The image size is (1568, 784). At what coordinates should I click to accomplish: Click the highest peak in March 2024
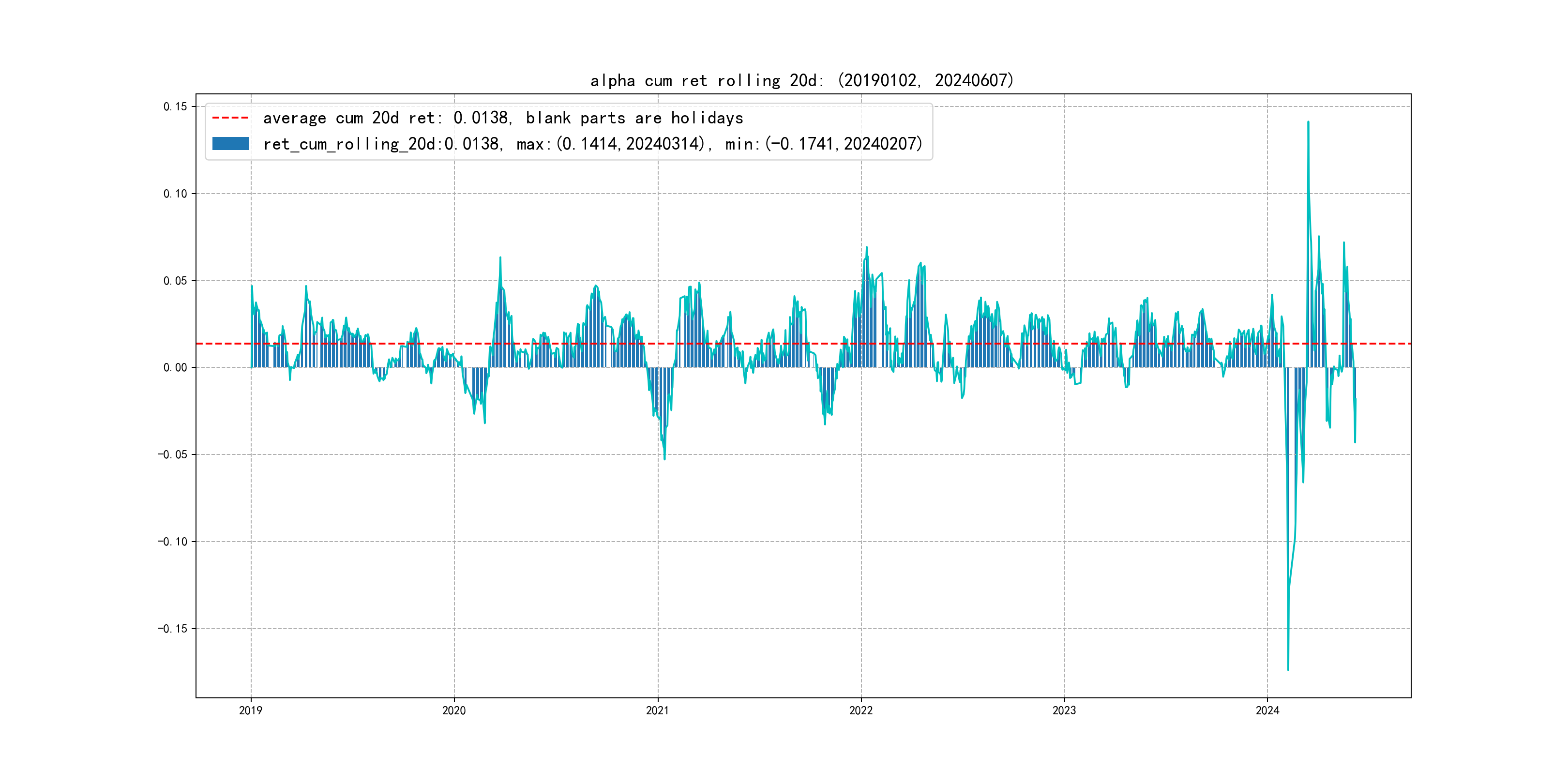[1308, 122]
